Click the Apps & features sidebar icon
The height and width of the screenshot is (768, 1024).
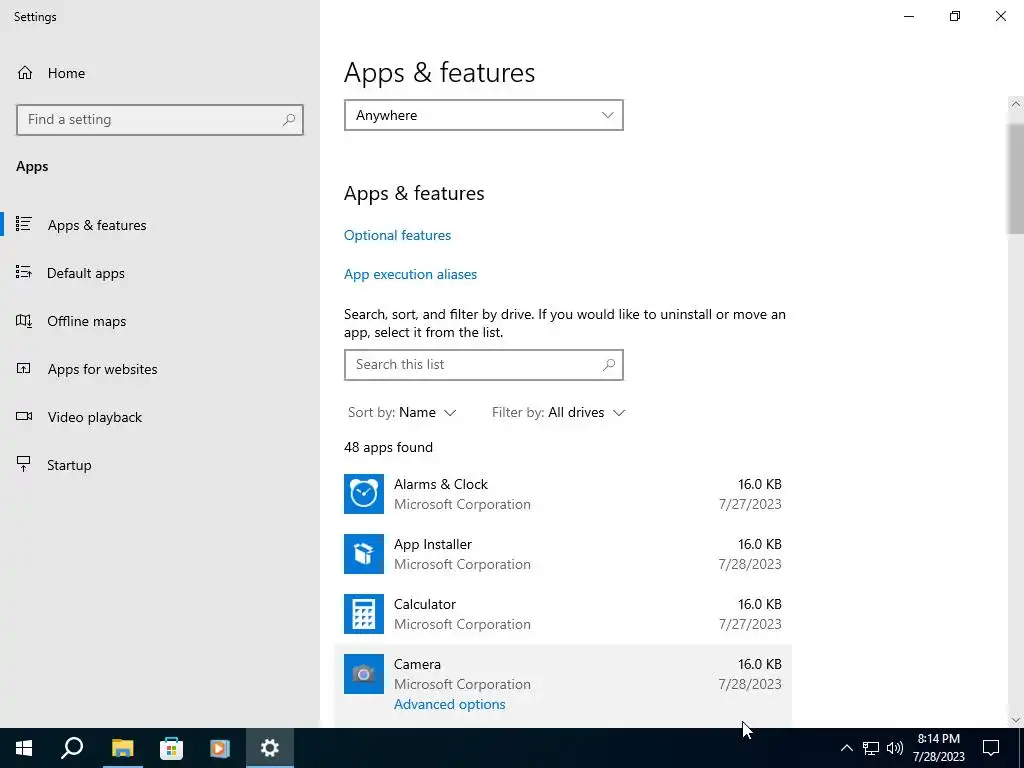24,225
